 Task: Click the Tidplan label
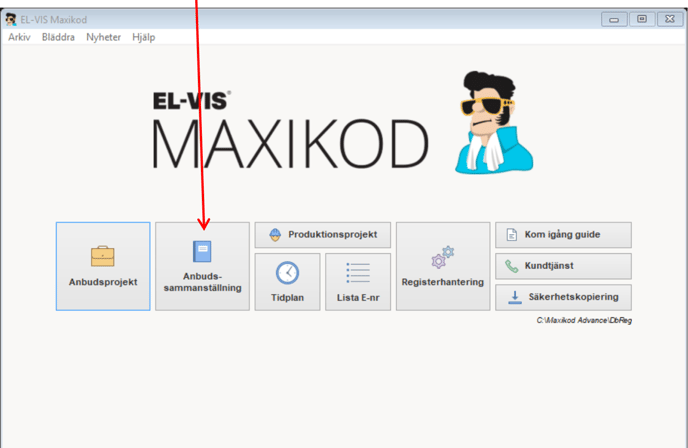[287, 297]
